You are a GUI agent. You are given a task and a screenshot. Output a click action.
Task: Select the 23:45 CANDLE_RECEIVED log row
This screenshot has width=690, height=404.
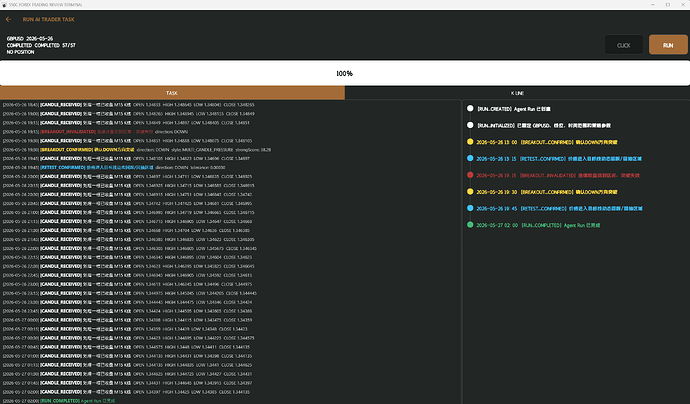(x=128, y=311)
